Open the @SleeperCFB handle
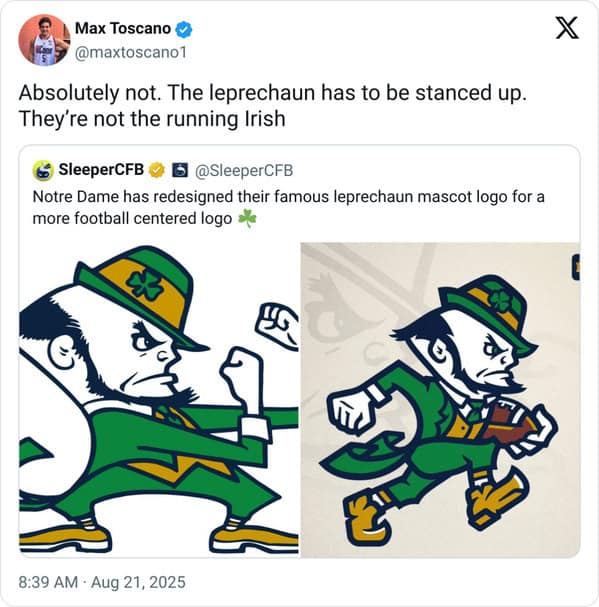This screenshot has height=607, width=599. click(244, 170)
